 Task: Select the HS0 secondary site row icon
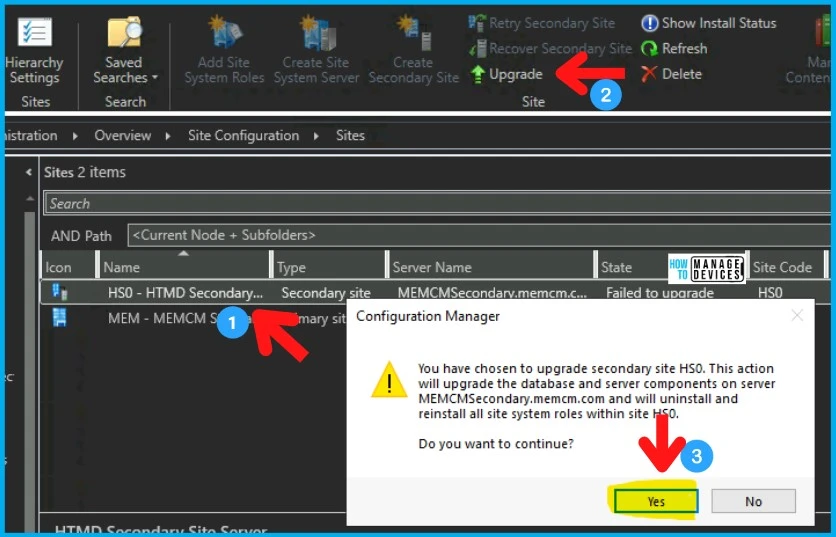click(59, 292)
